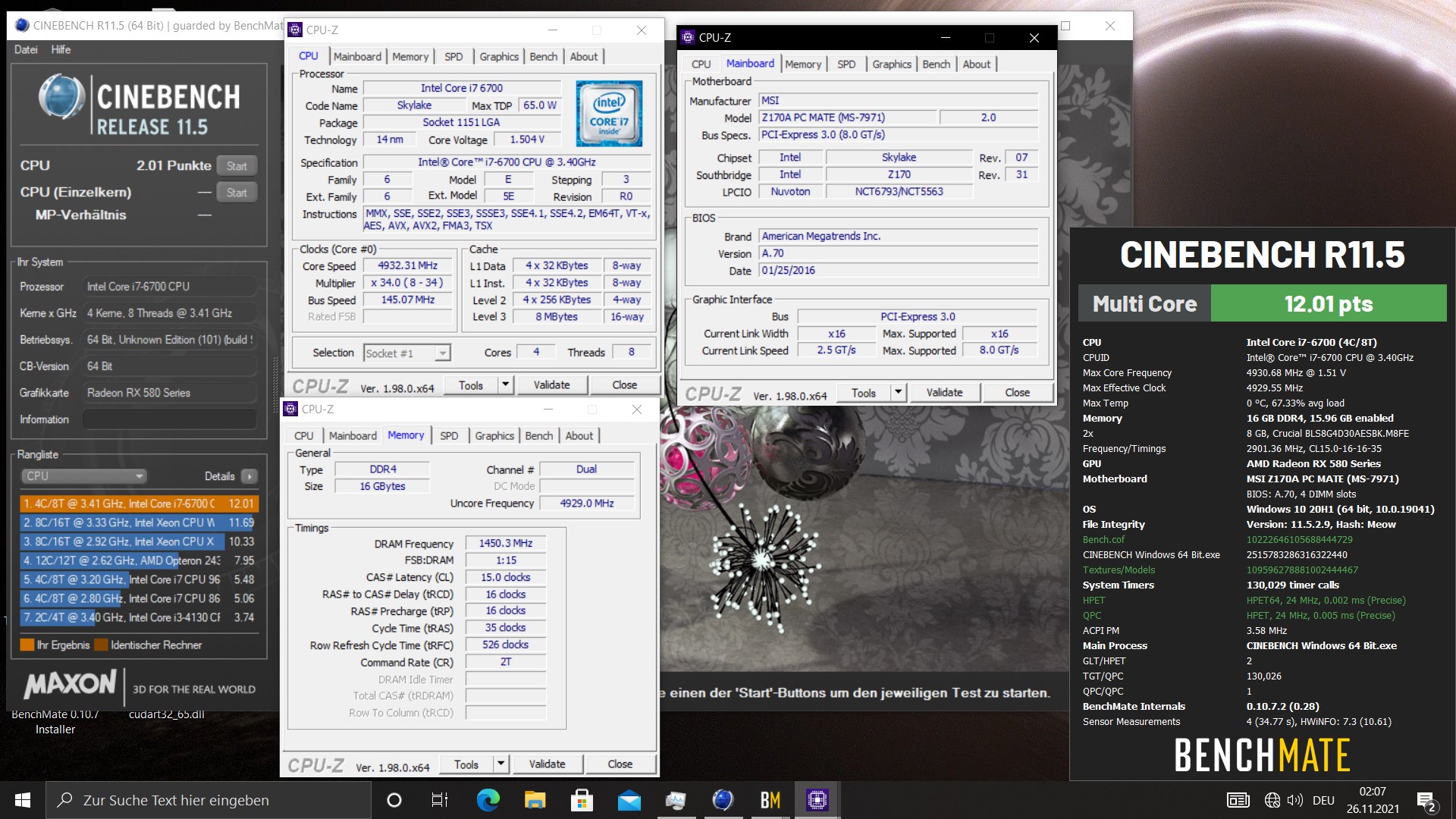The width and height of the screenshot is (1456, 819).
Task: Click Grafikkarte field Radeon RX 580 Series
Action: (169, 393)
